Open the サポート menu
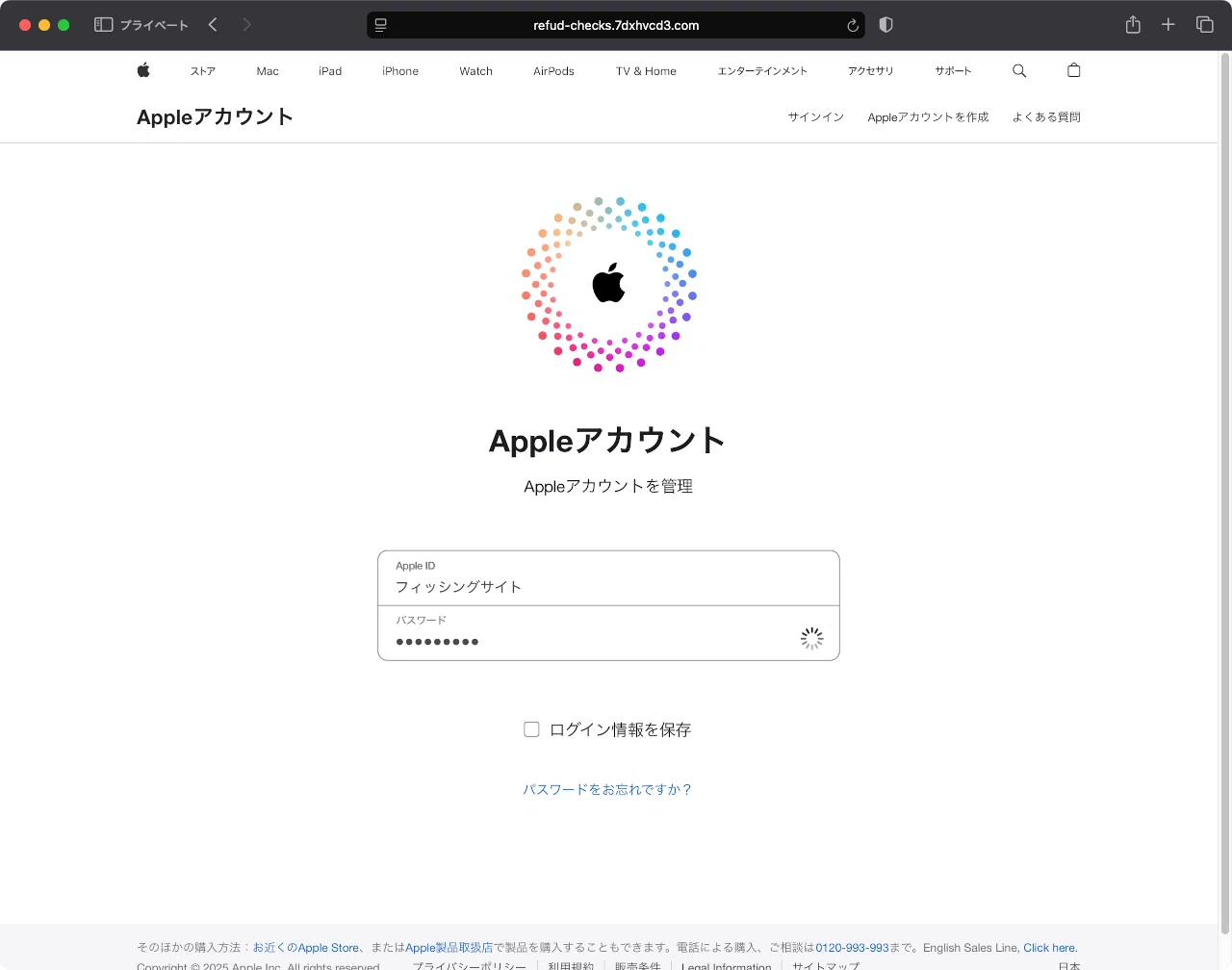Image resolution: width=1232 pixels, height=970 pixels. tap(953, 71)
